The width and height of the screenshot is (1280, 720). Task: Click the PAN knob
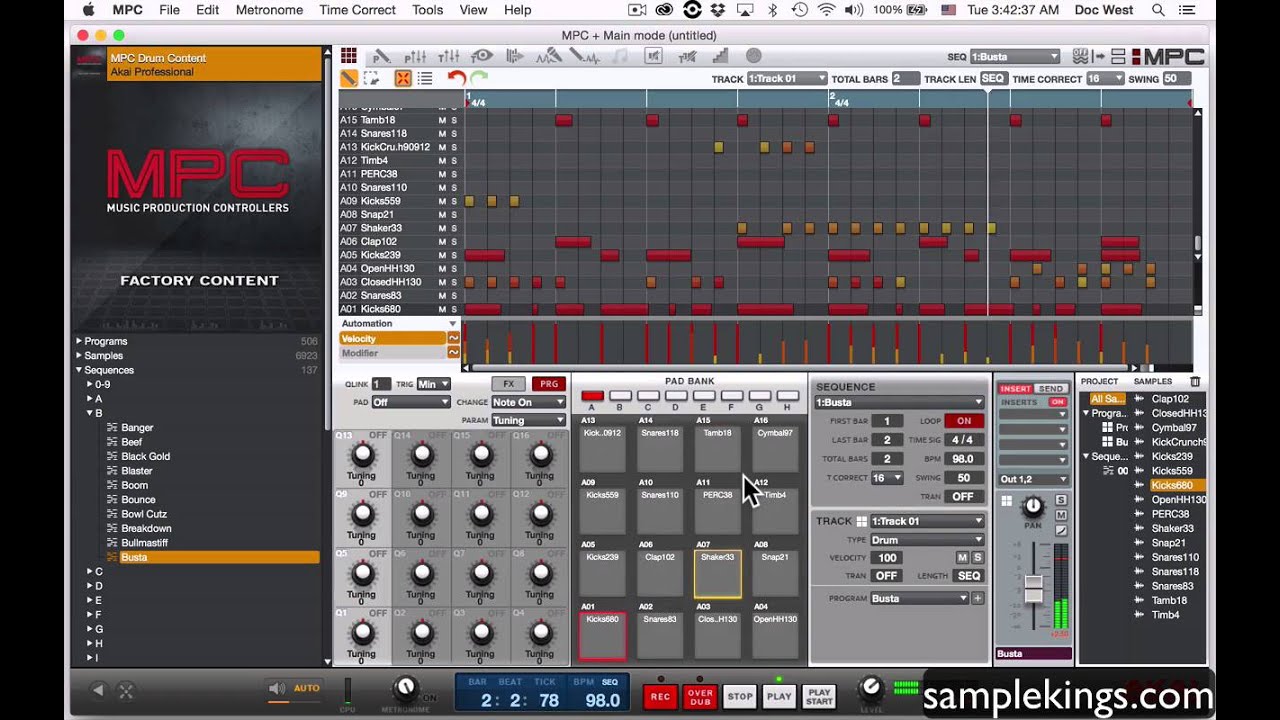click(x=1033, y=506)
